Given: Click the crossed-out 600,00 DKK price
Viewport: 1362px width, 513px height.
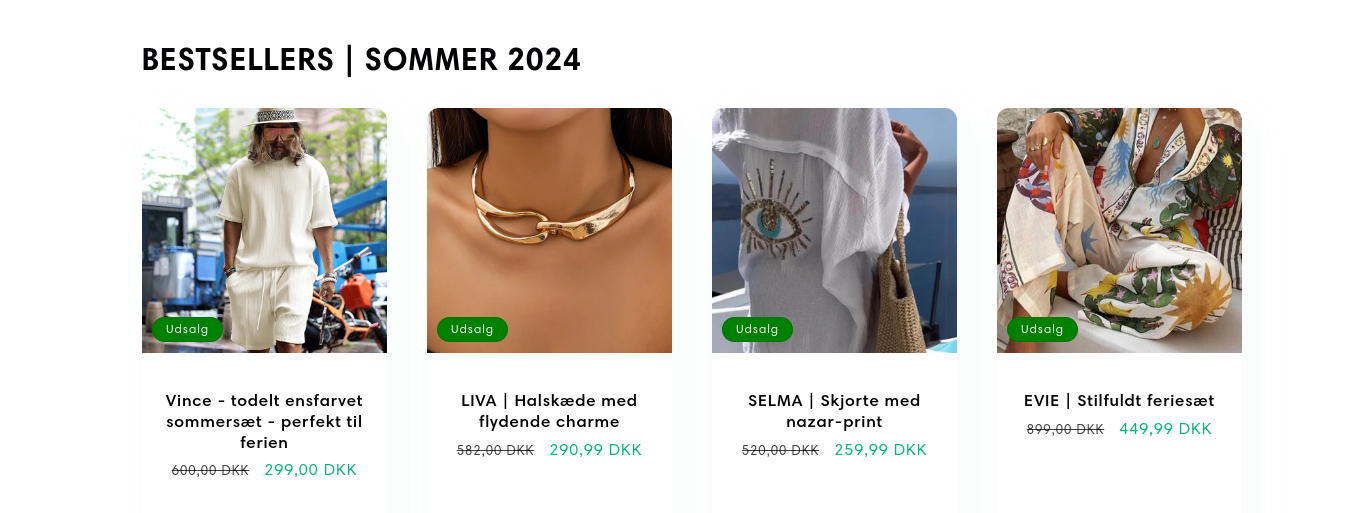Looking at the screenshot, I should pos(210,470).
